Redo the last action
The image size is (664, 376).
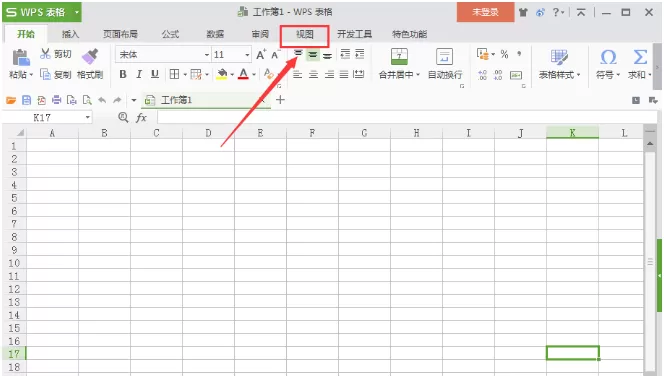coord(117,100)
